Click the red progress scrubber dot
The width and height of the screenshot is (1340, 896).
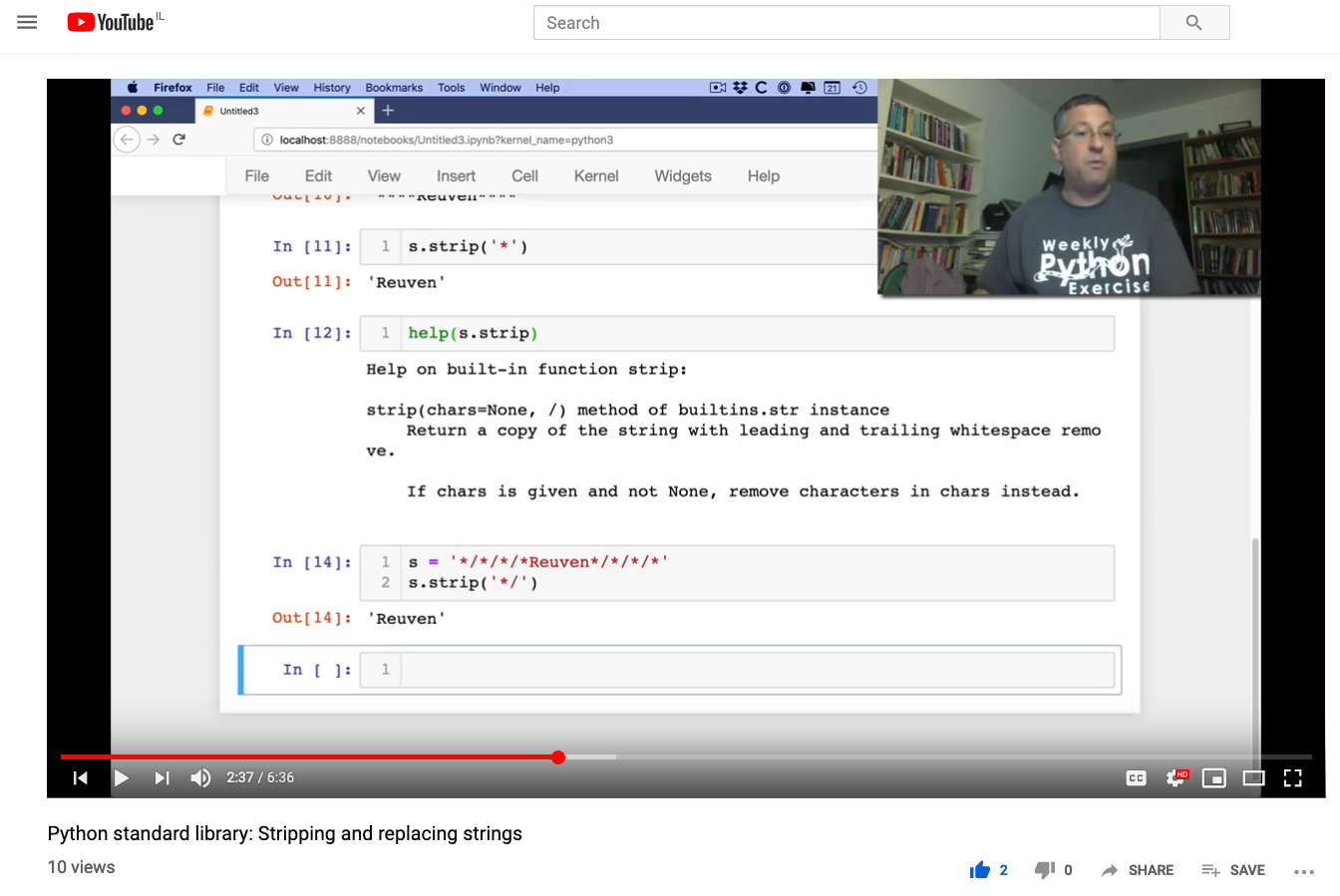[558, 757]
